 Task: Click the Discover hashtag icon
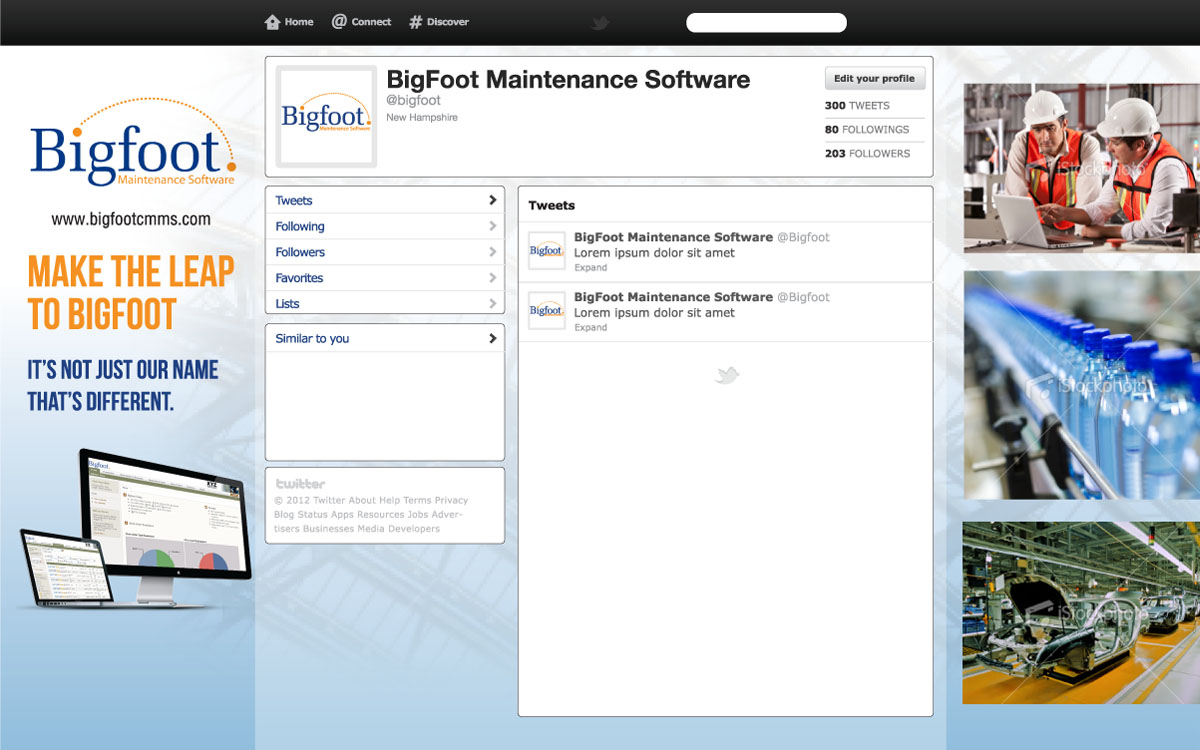[416, 22]
